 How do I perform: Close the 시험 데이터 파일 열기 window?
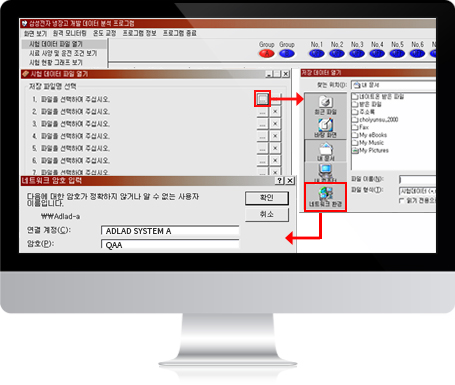point(286,74)
